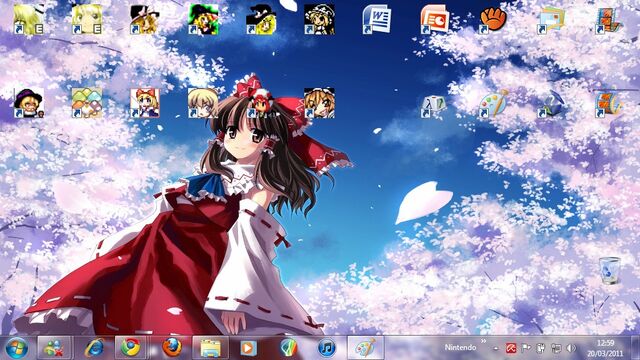Open the Windows Start menu orb
The width and height of the screenshot is (640, 360).
(x=17, y=348)
